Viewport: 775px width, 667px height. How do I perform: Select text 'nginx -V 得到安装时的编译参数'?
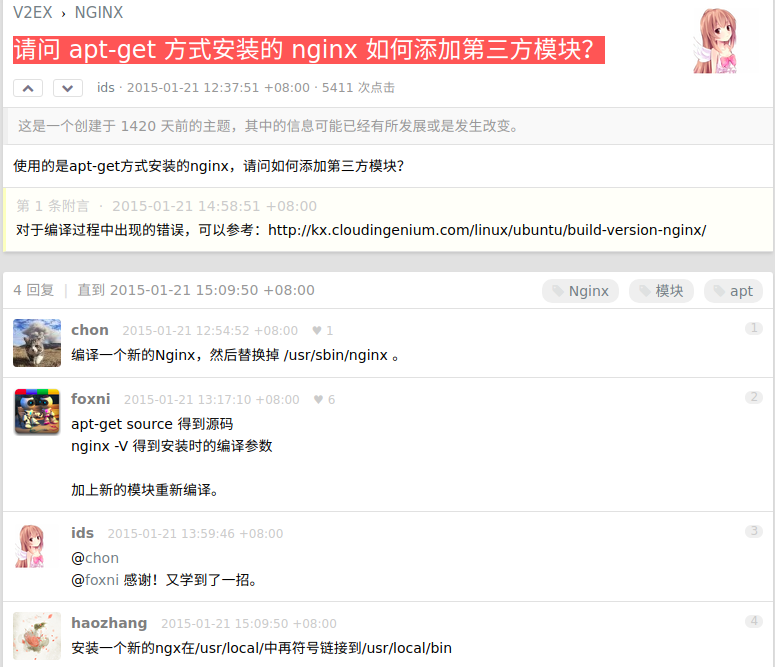[x=172, y=446]
